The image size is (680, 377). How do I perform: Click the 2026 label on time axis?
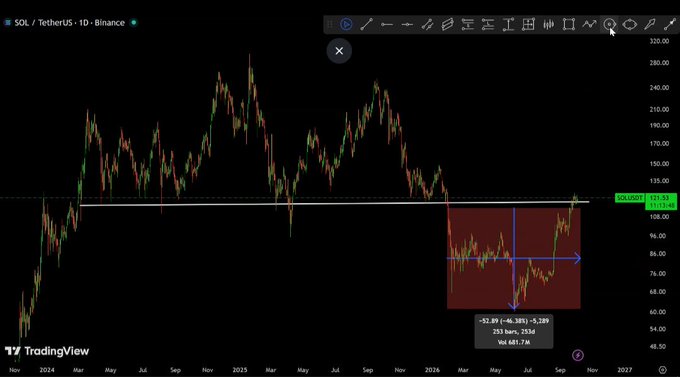coord(432,370)
